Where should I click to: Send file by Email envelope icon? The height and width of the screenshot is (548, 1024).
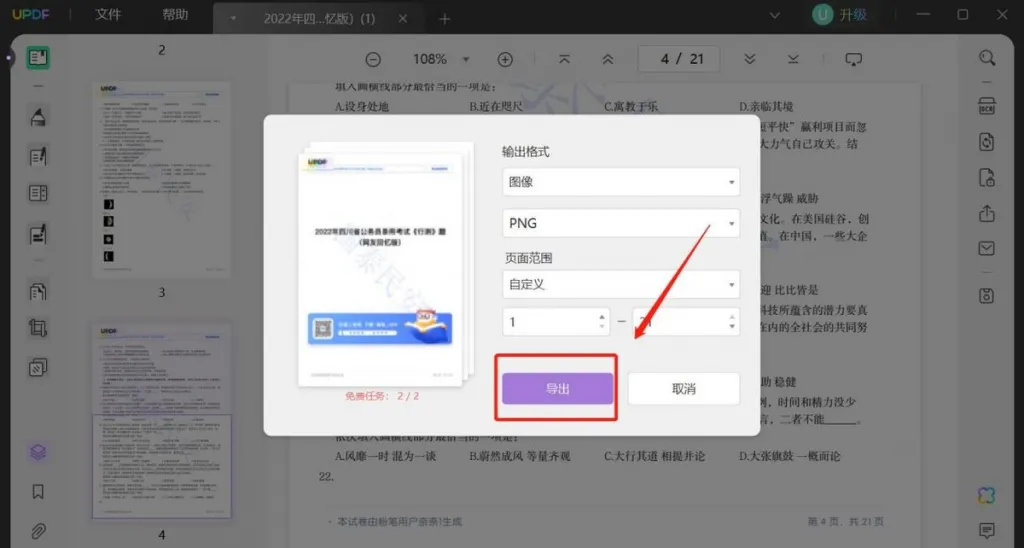click(x=987, y=248)
